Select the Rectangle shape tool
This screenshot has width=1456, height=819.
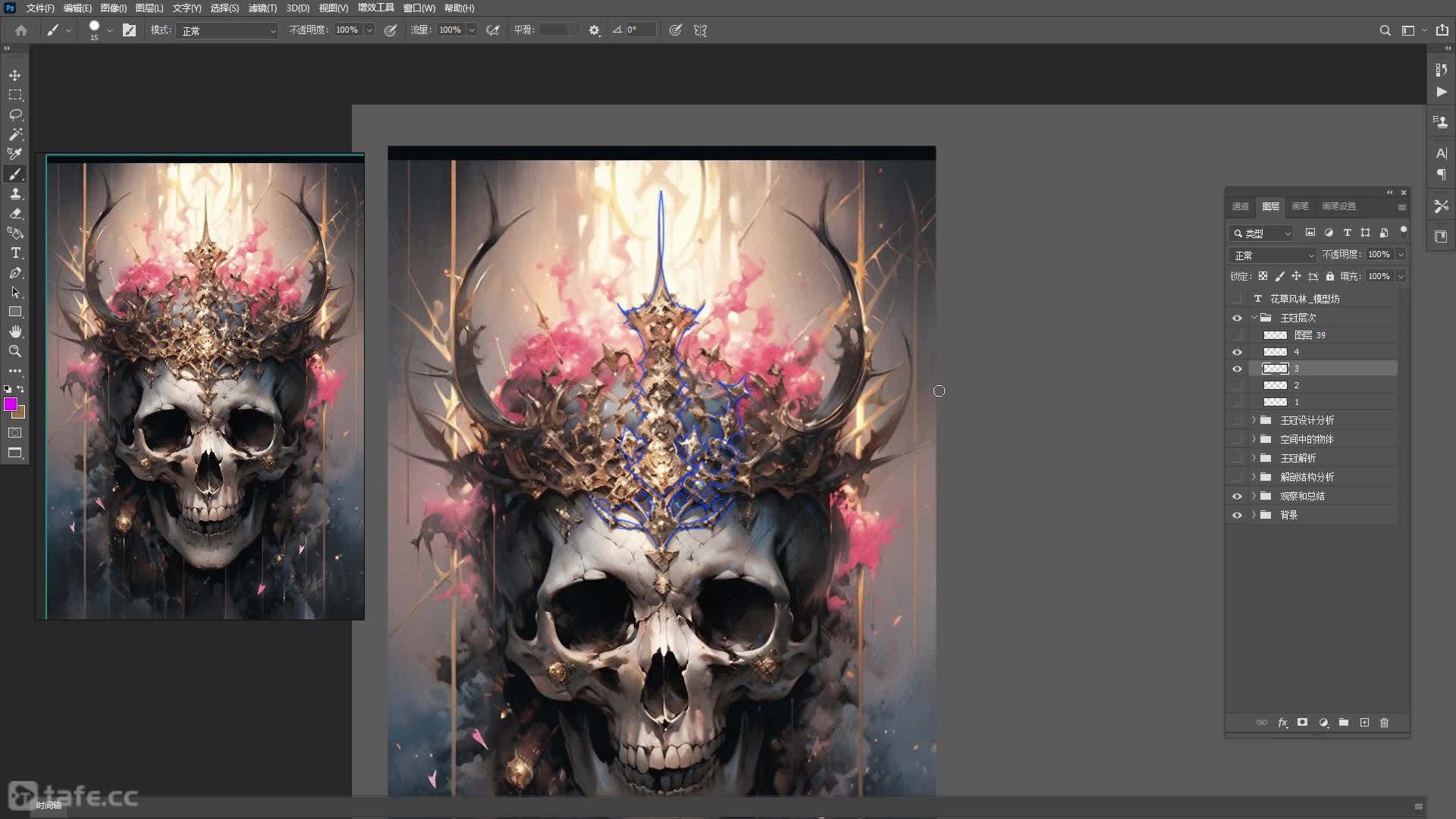15,312
